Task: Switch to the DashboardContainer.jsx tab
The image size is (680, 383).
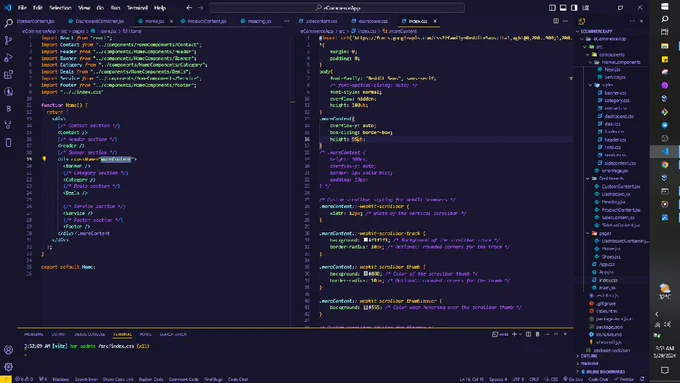Action: click(96, 21)
